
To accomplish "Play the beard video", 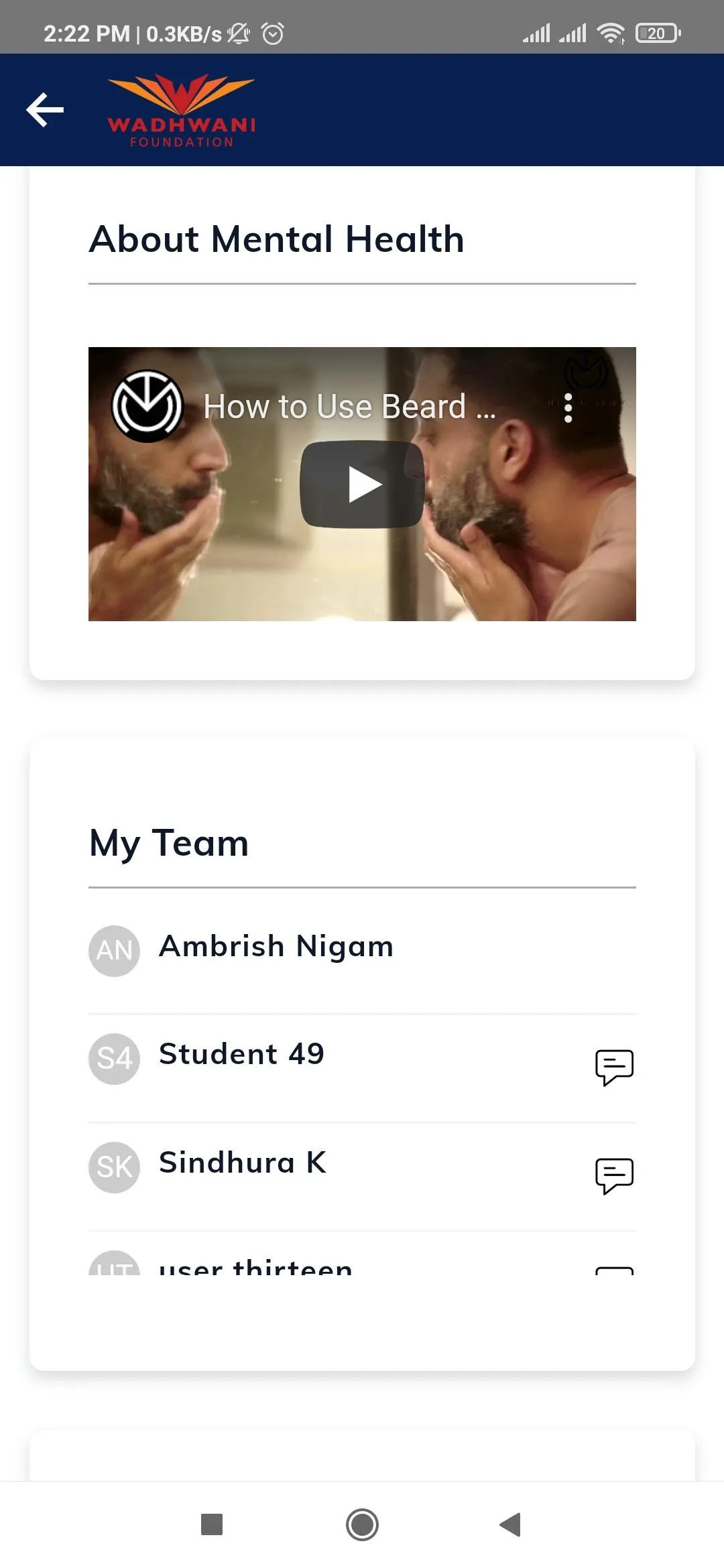I will [x=362, y=484].
